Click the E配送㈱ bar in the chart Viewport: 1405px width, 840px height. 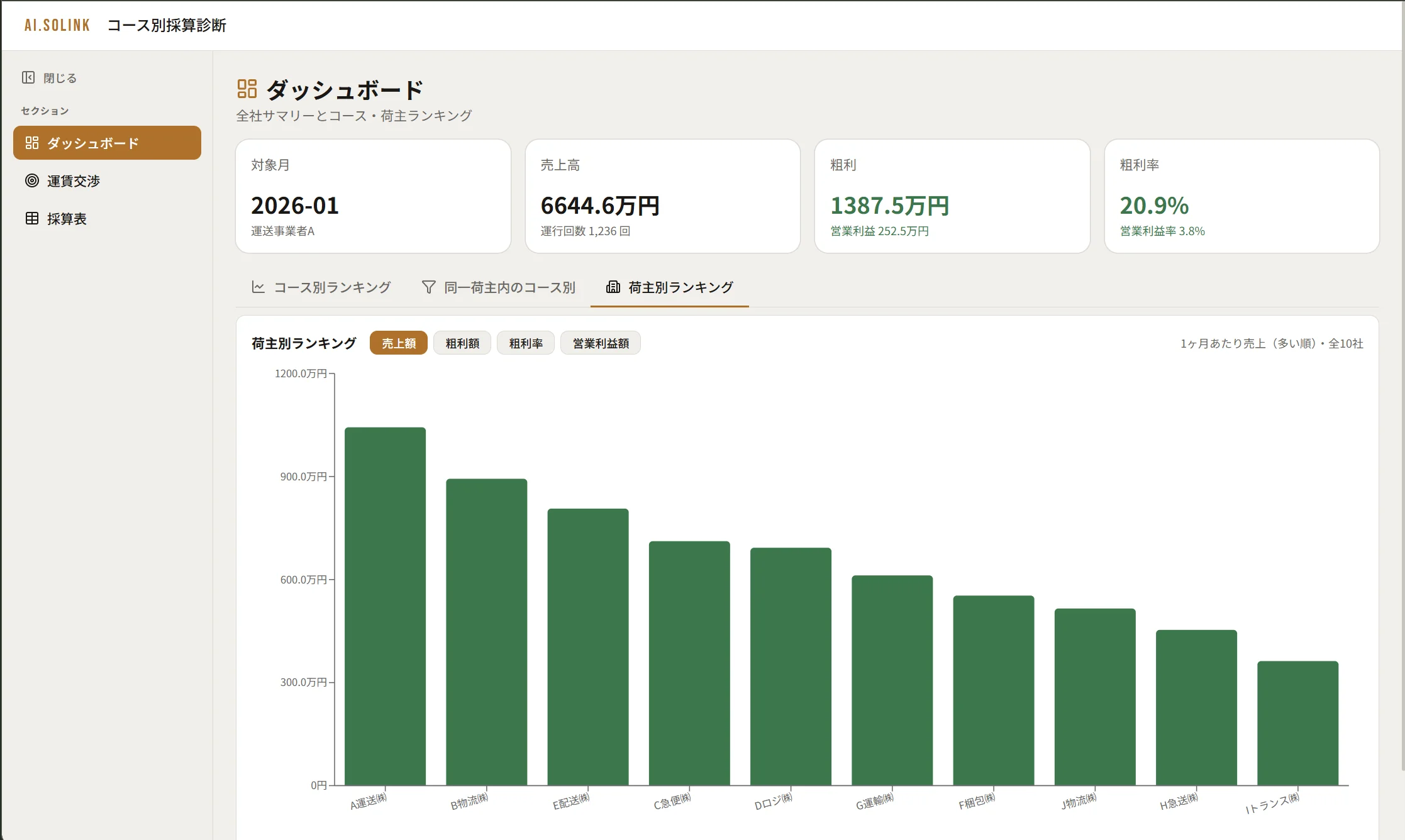(x=588, y=647)
